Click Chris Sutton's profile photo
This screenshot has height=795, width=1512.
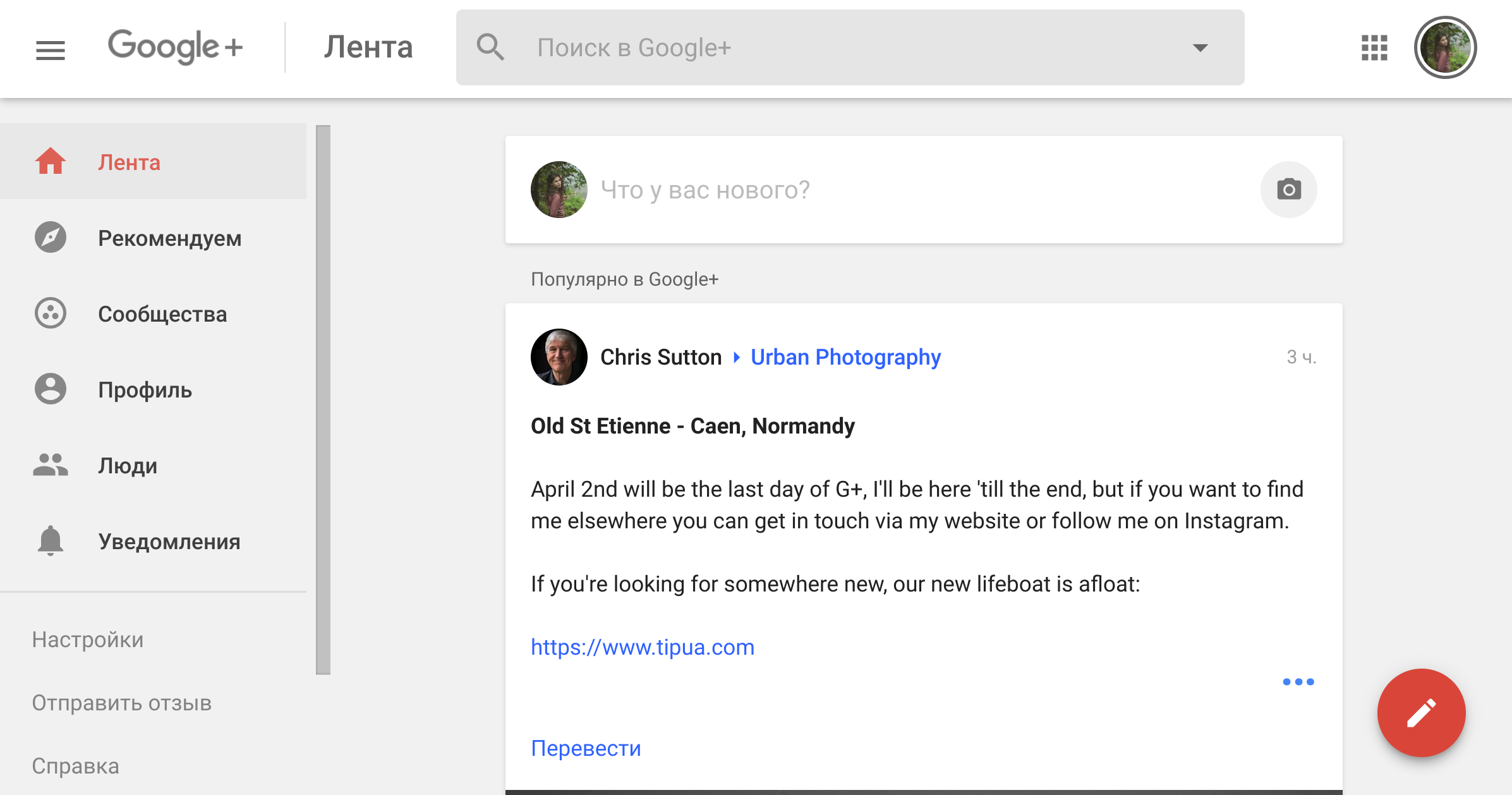coord(559,357)
